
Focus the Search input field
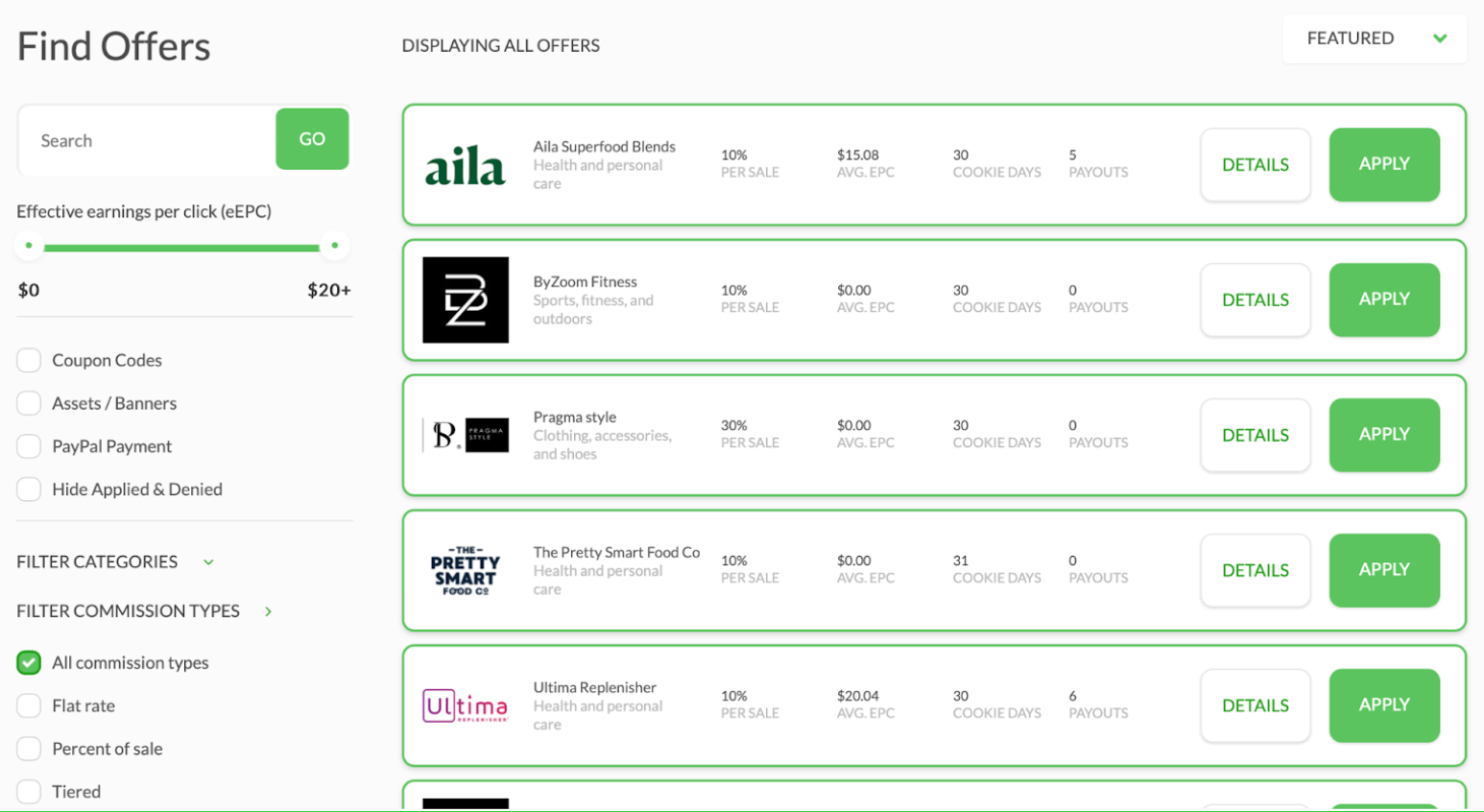coord(148,140)
